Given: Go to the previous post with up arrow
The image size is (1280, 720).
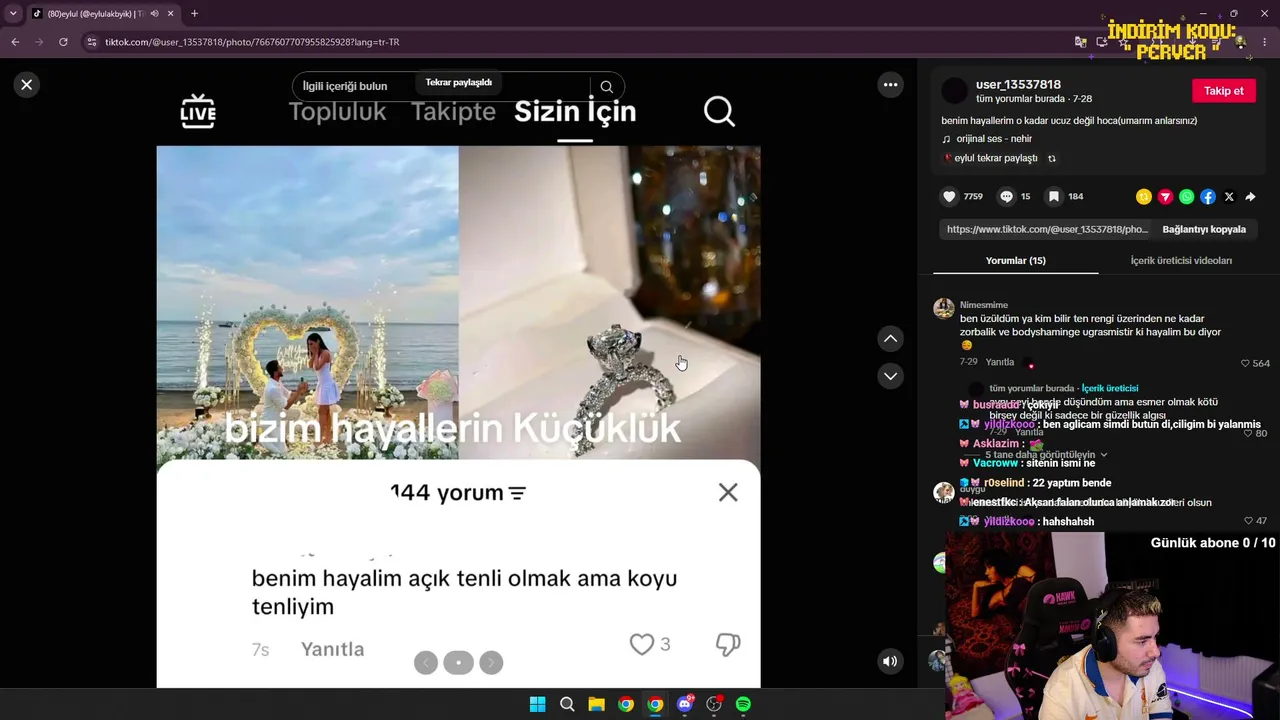Looking at the screenshot, I should coord(890,339).
